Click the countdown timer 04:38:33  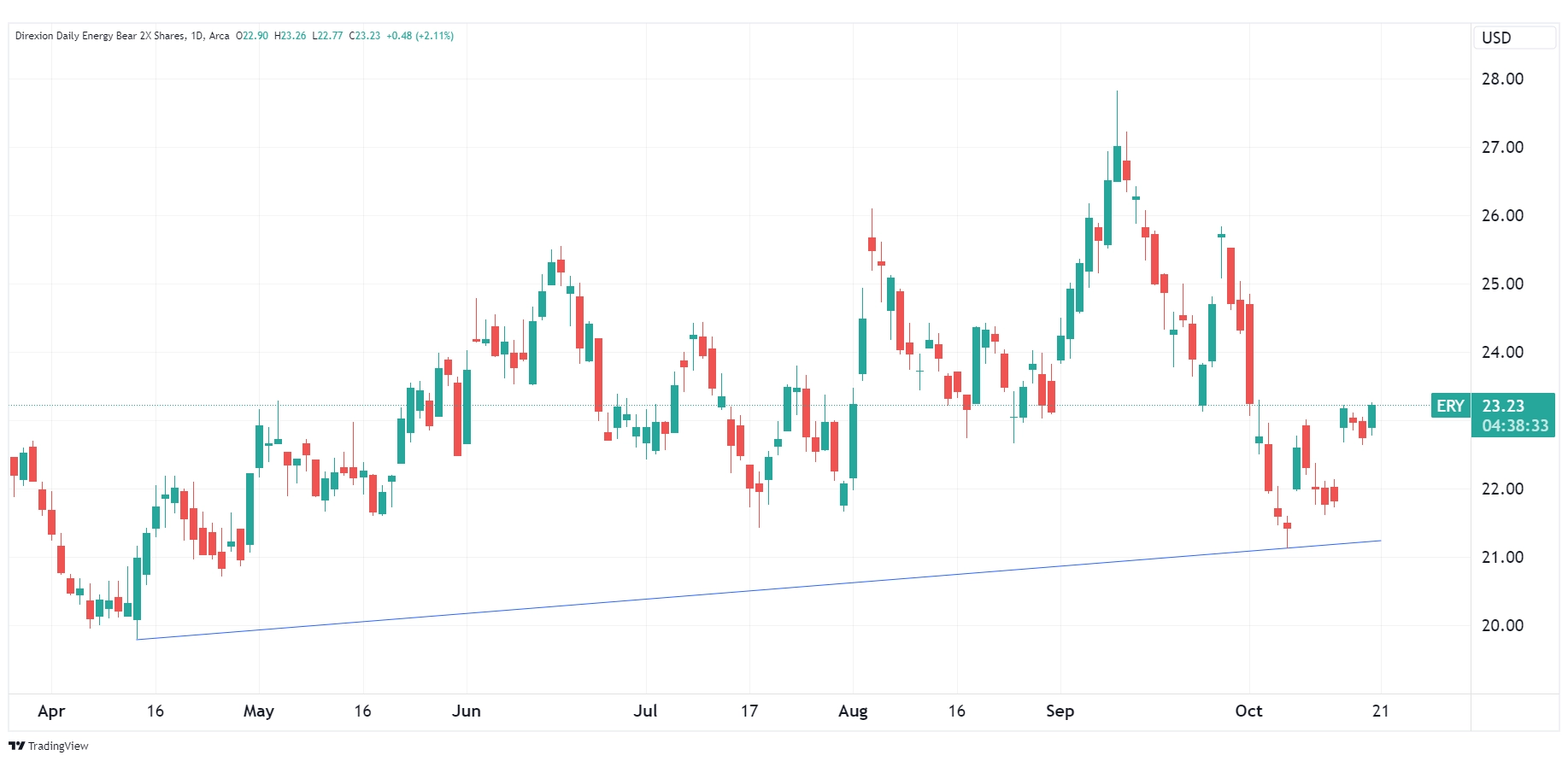1515,425
